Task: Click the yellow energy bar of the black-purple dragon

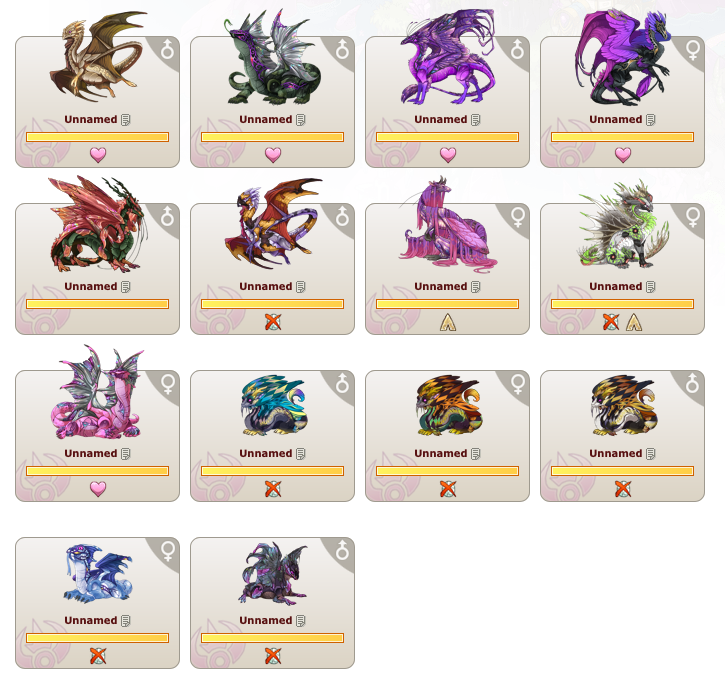Action: pos(622,137)
